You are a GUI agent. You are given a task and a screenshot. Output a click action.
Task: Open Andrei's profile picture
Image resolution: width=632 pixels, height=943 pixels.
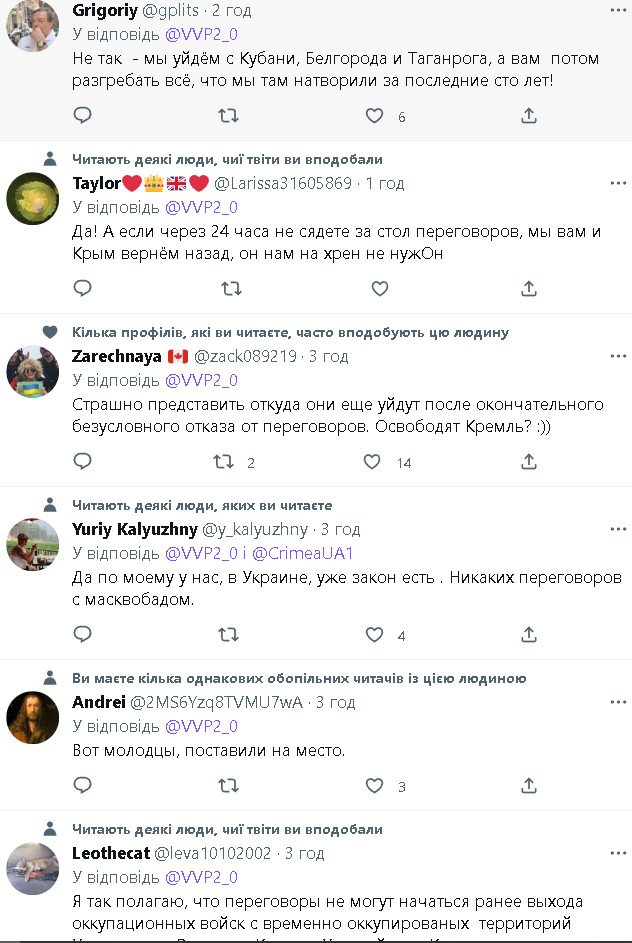coord(32,717)
